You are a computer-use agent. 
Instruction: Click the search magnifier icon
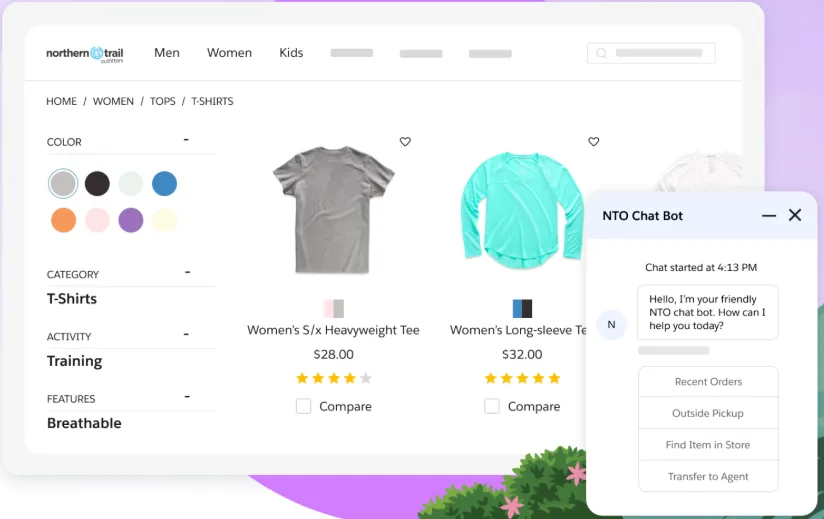(x=602, y=53)
